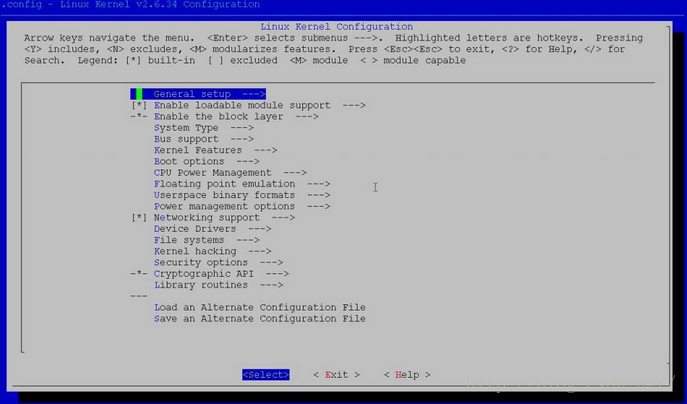Screen dimensions: 687x404
Task: Click Enable loadable module support label
Action: (x=242, y=106)
